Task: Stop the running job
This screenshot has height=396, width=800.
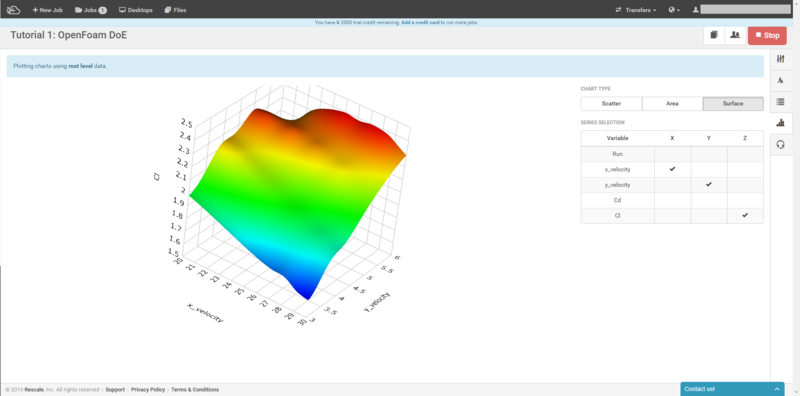Action: tap(767, 35)
